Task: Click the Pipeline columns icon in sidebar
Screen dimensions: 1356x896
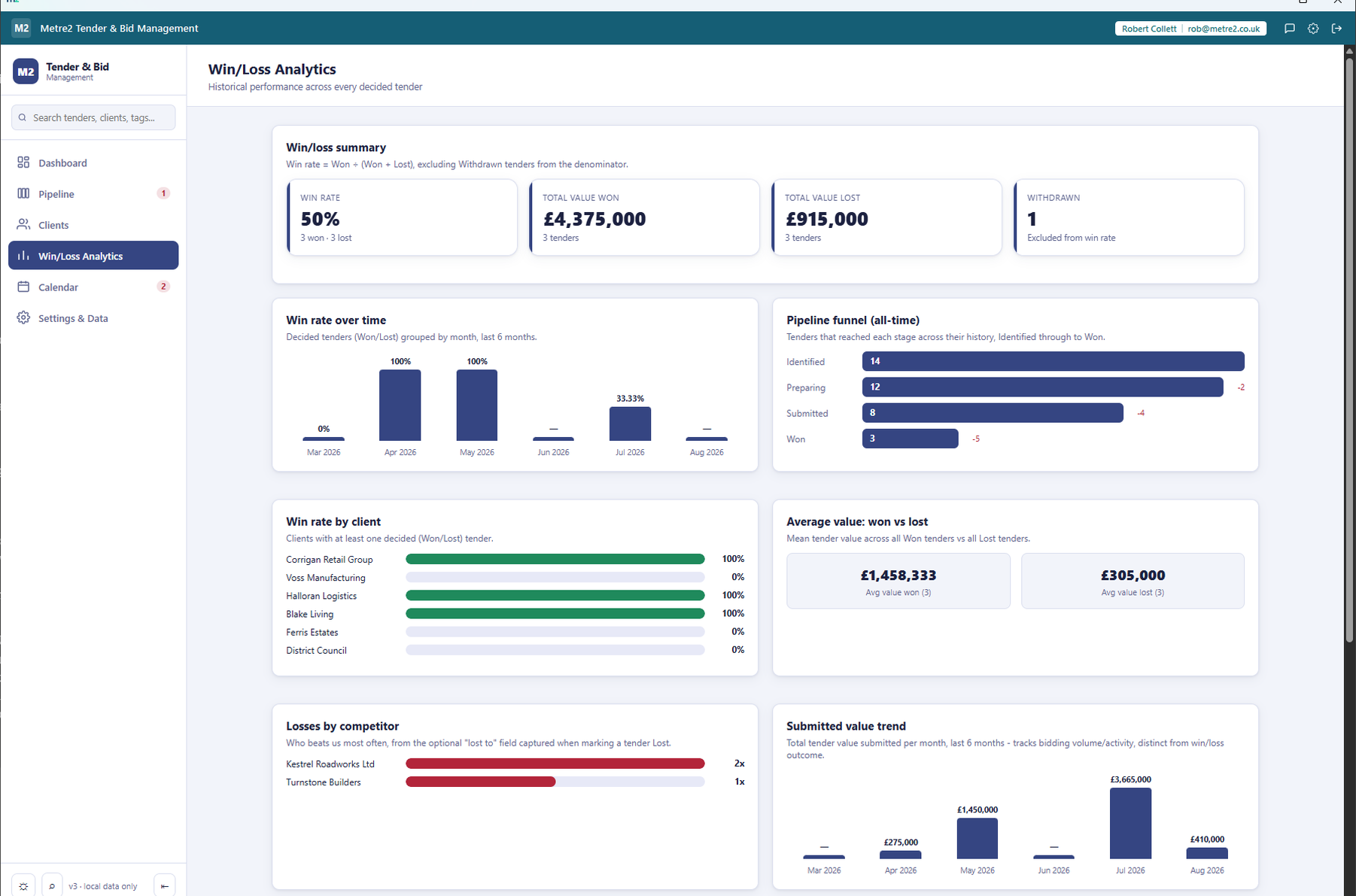Action: point(23,193)
